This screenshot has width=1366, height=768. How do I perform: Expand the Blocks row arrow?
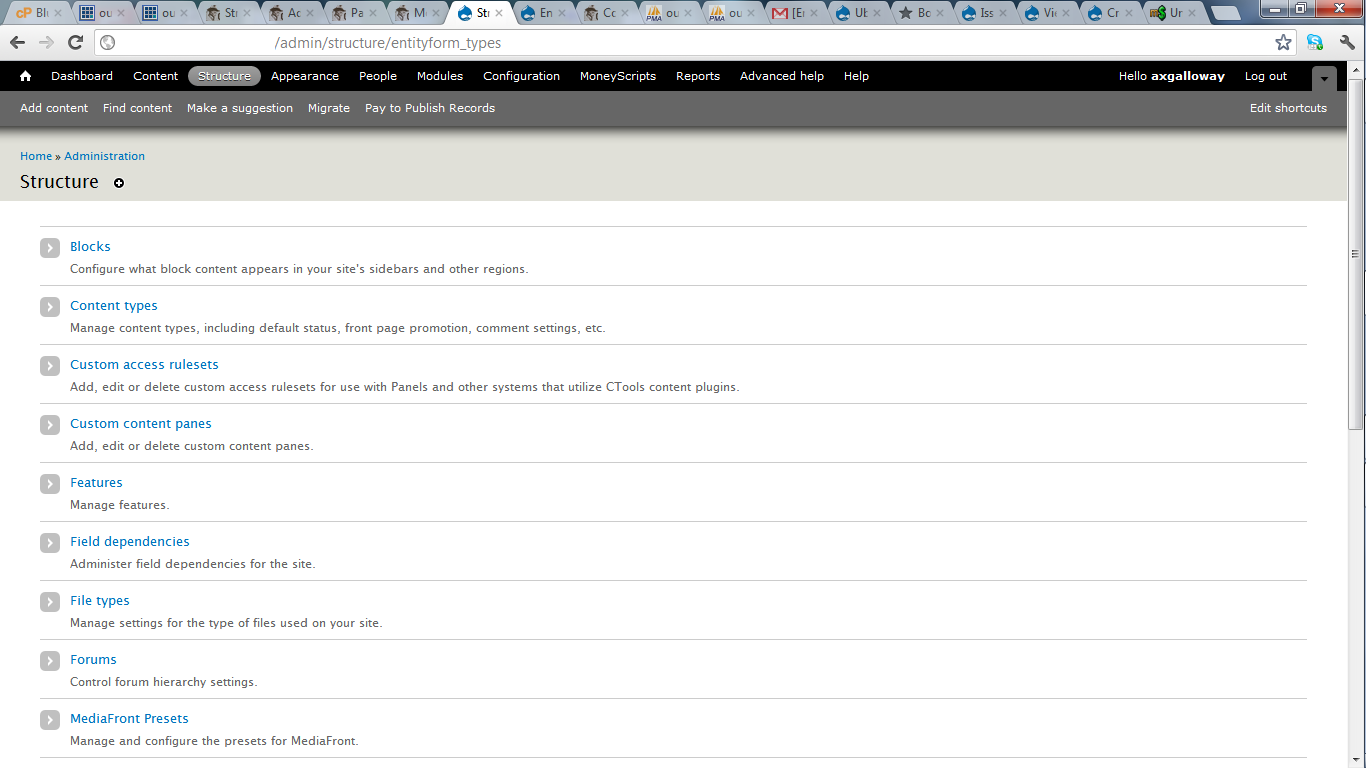pos(49,247)
